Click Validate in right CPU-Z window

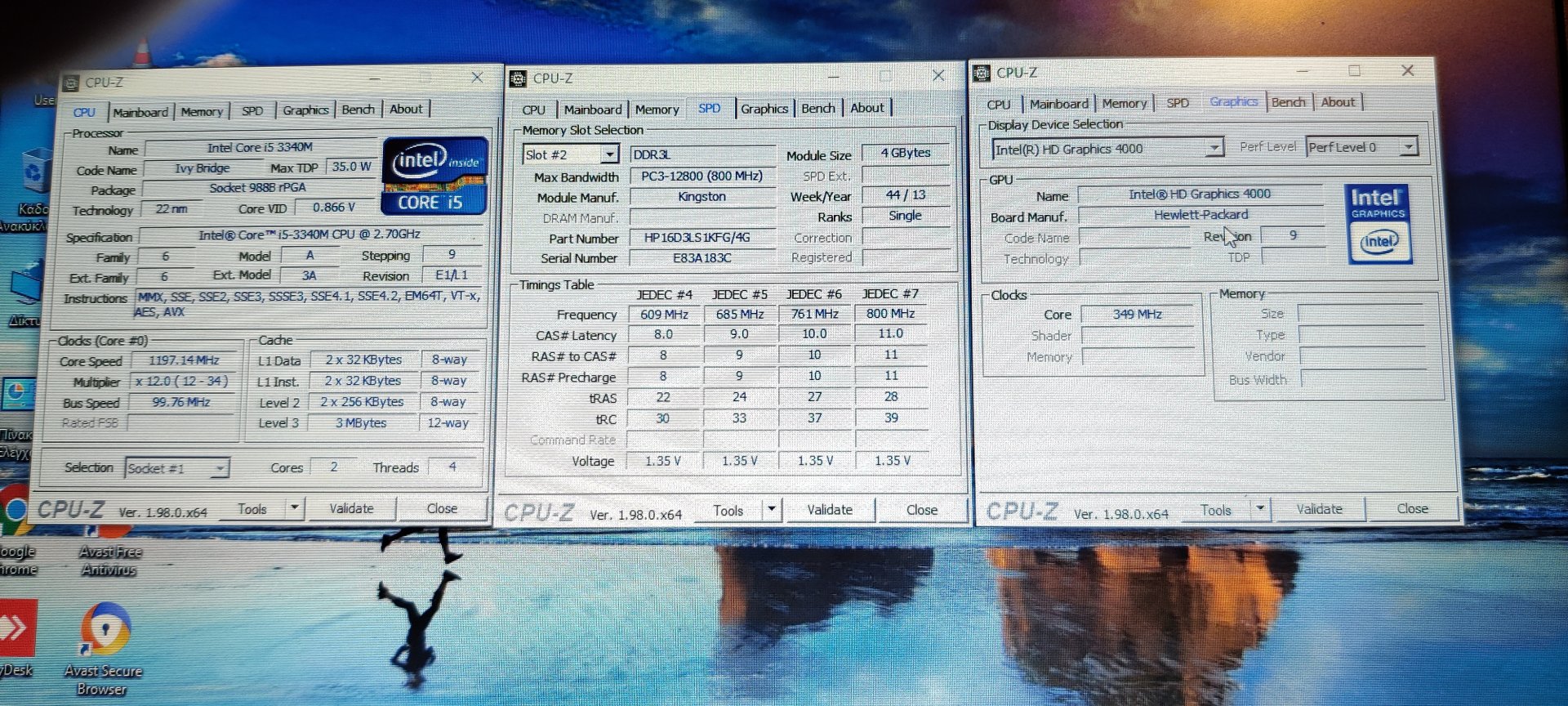[1319, 508]
